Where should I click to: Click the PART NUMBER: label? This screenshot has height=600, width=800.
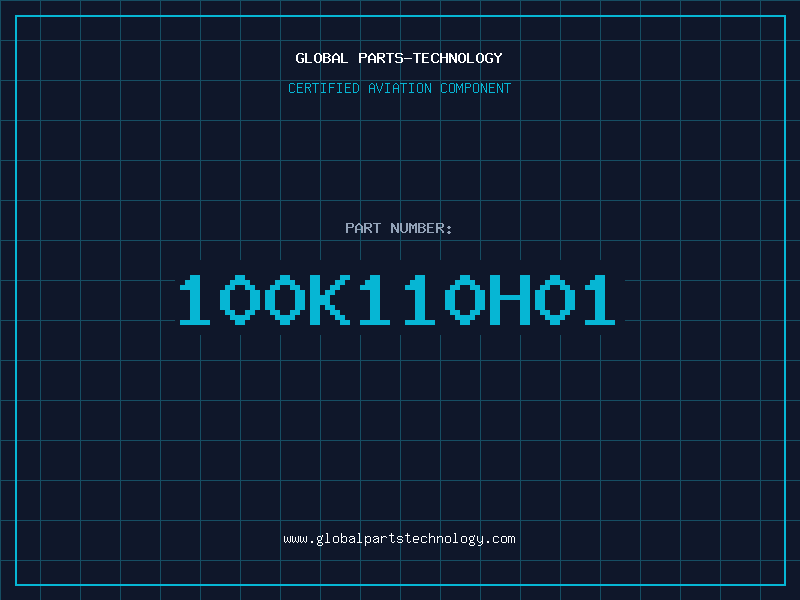(399, 228)
